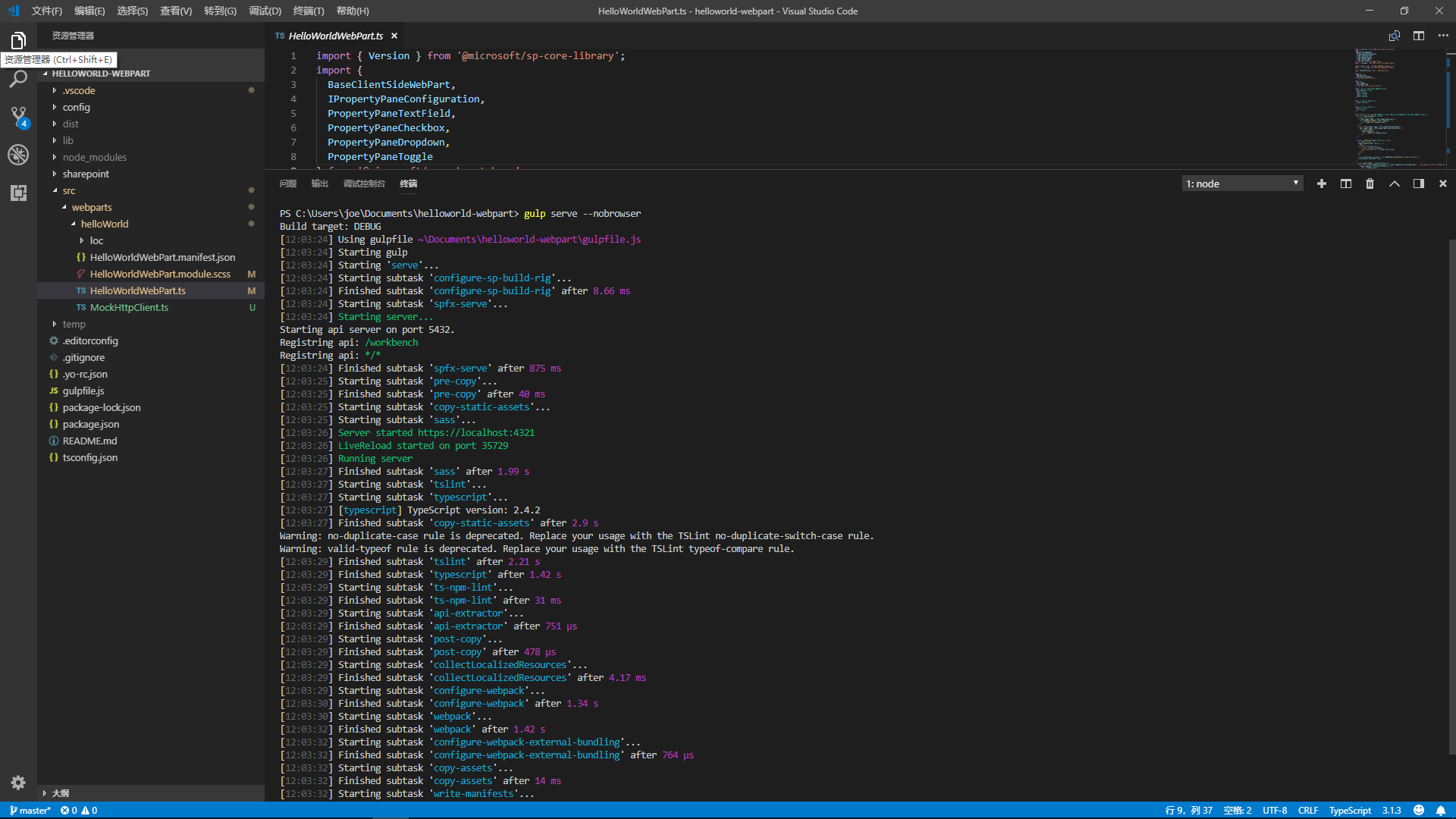Kill the active terminal
This screenshot has width=1456, height=819.
coord(1370,184)
